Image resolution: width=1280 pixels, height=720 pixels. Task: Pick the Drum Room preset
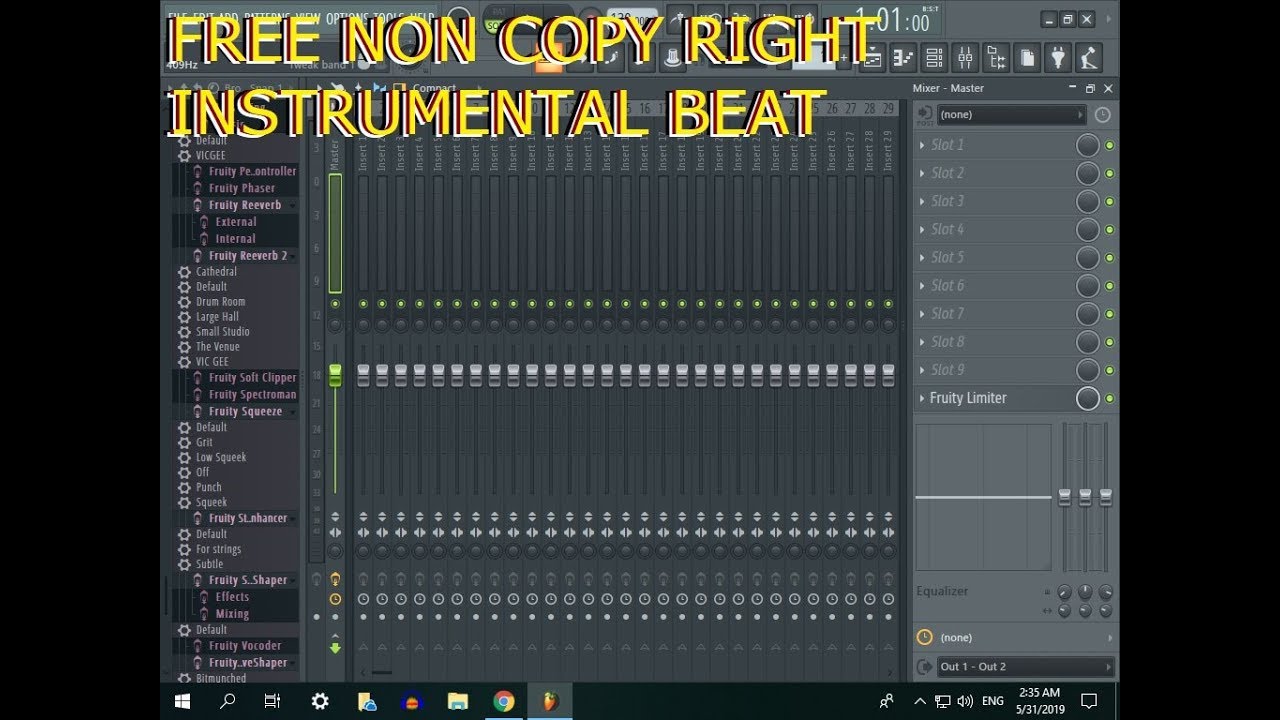point(220,302)
